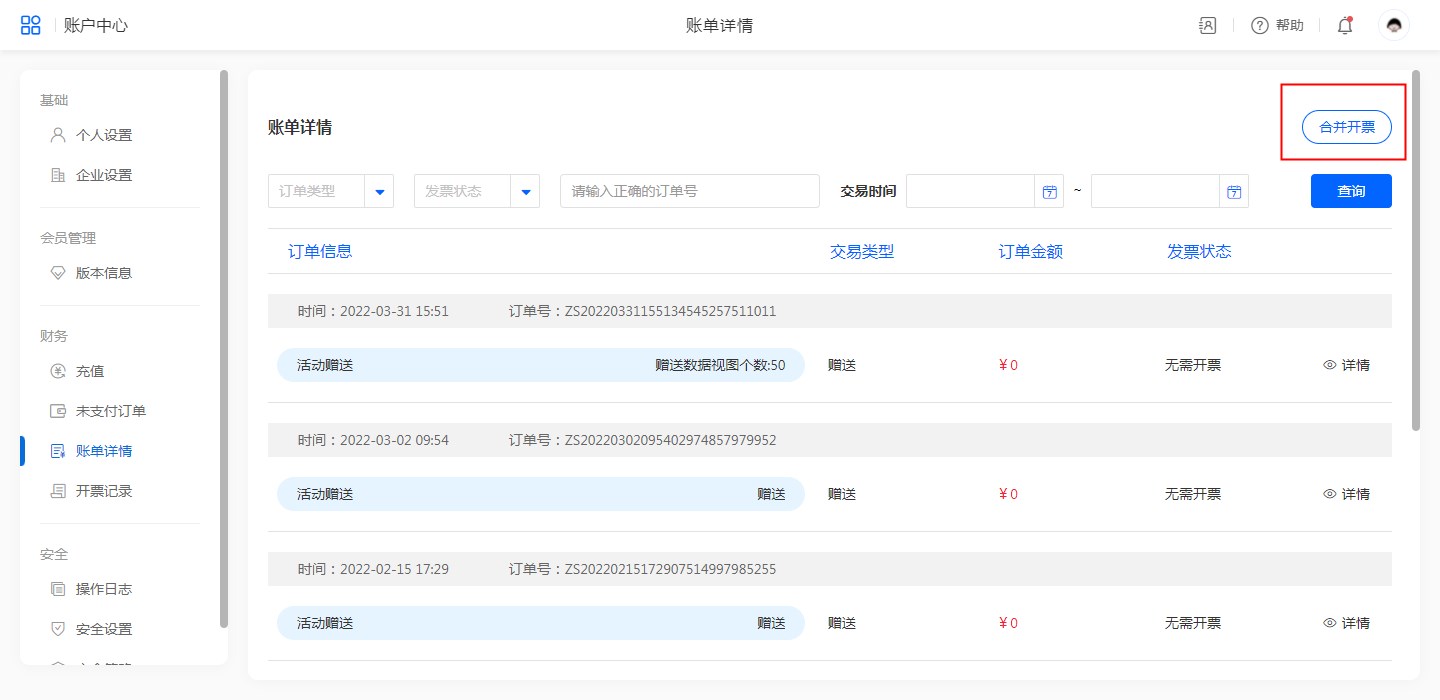Screen dimensions: 1440x700
Task: Expand the 发票状态 dropdown
Action: (525, 192)
